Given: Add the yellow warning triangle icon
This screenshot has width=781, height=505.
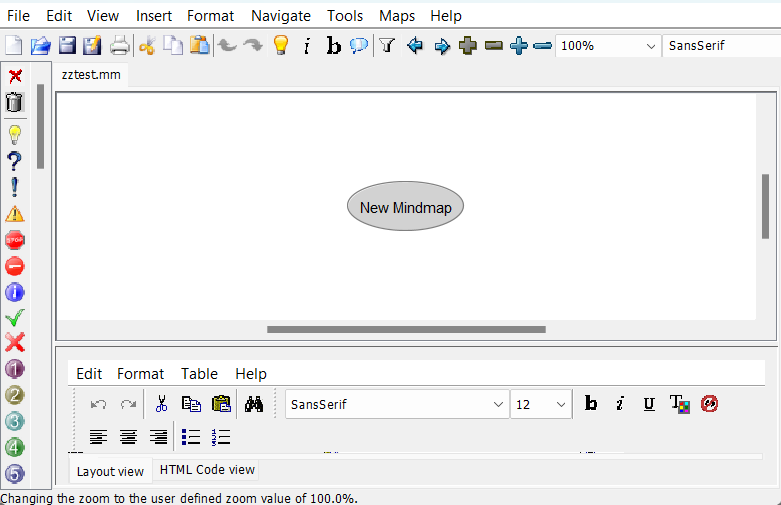Looking at the screenshot, I should coord(15,214).
